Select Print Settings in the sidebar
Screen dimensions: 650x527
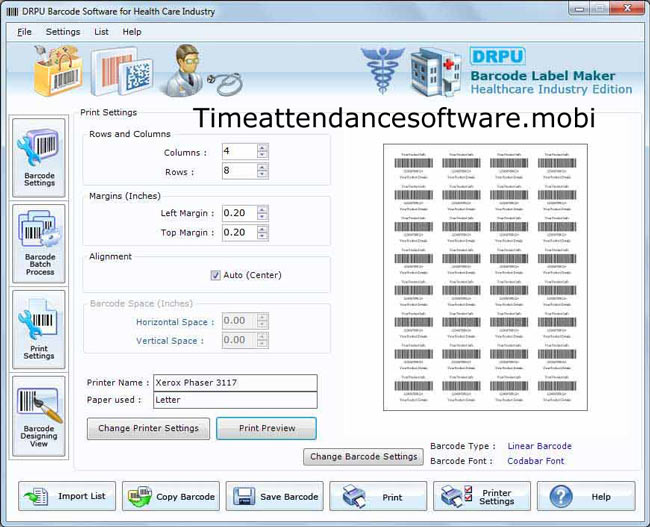39,330
